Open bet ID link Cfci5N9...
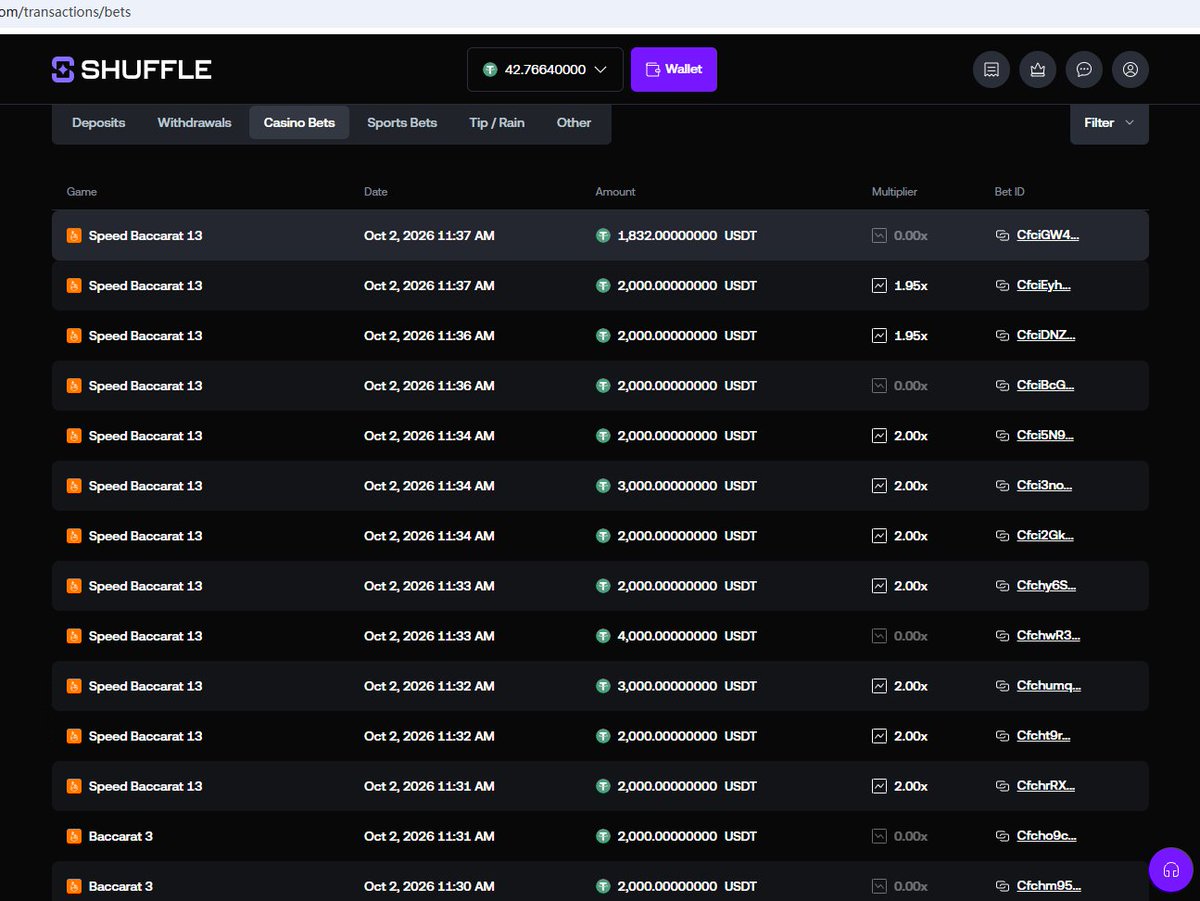This screenshot has height=901, width=1200. [1045, 436]
